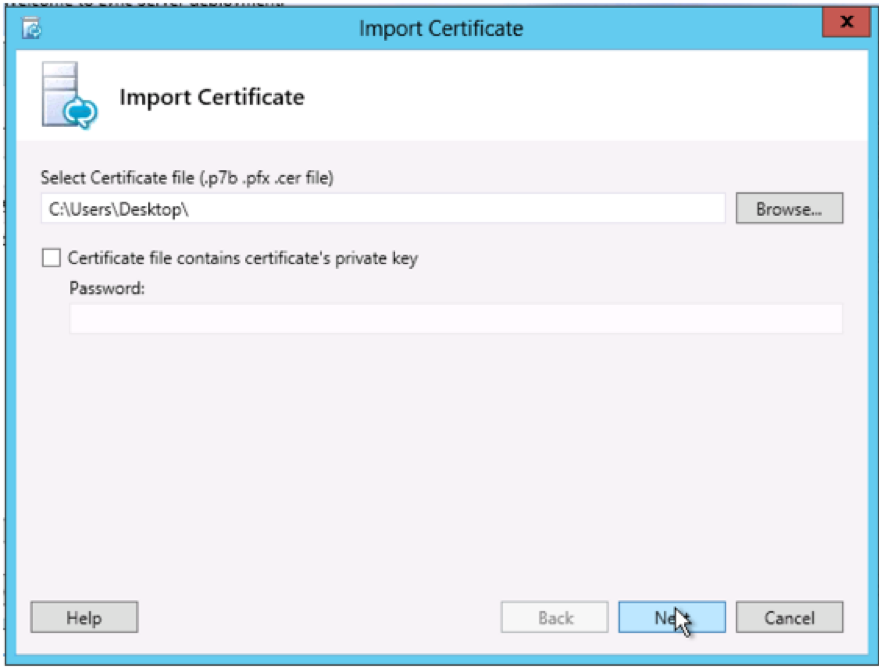
Task: Click the greyed-out Back button
Action: [x=554, y=618]
